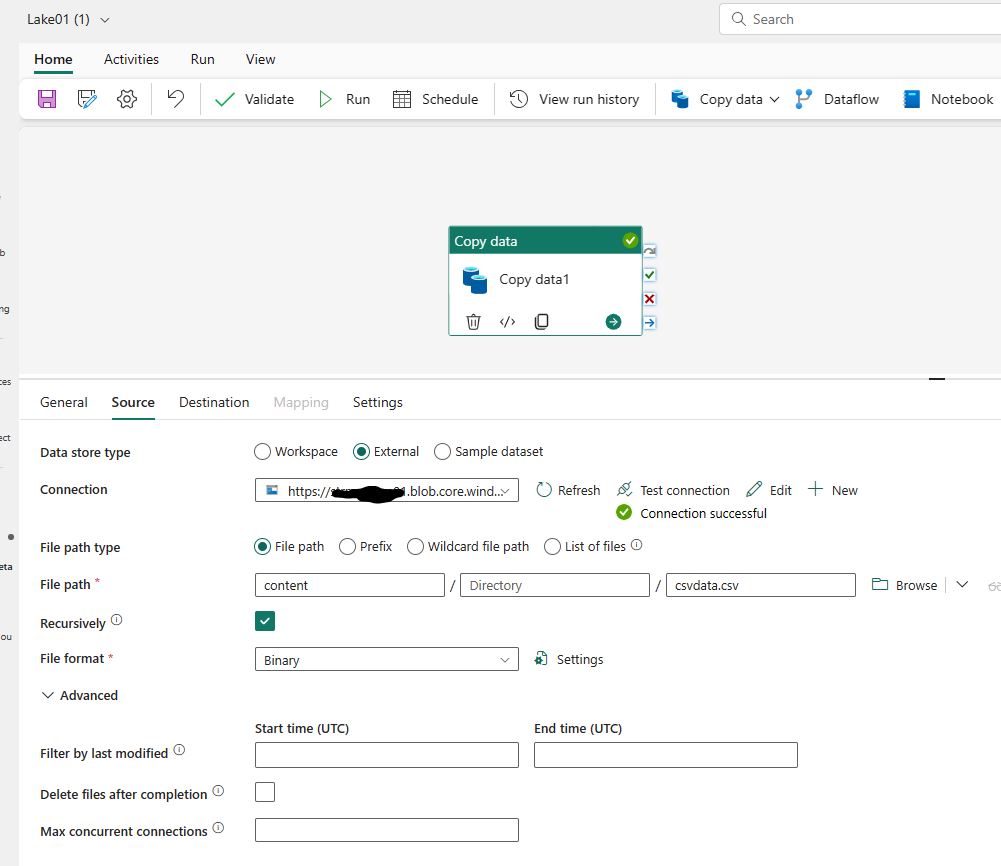
Task: Click Test connection
Action: pos(674,490)
